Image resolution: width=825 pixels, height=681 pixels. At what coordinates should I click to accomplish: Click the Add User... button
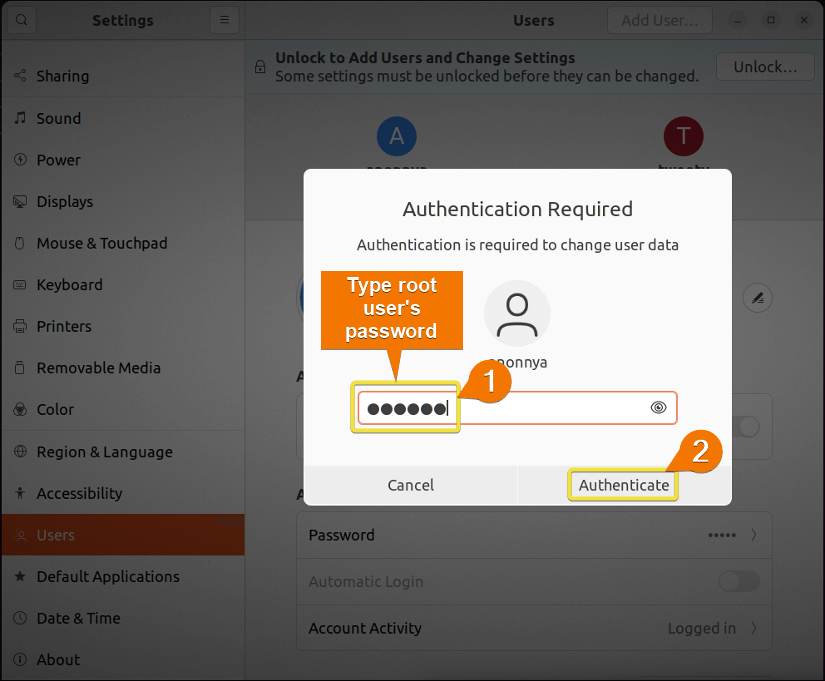coord(660,20)
